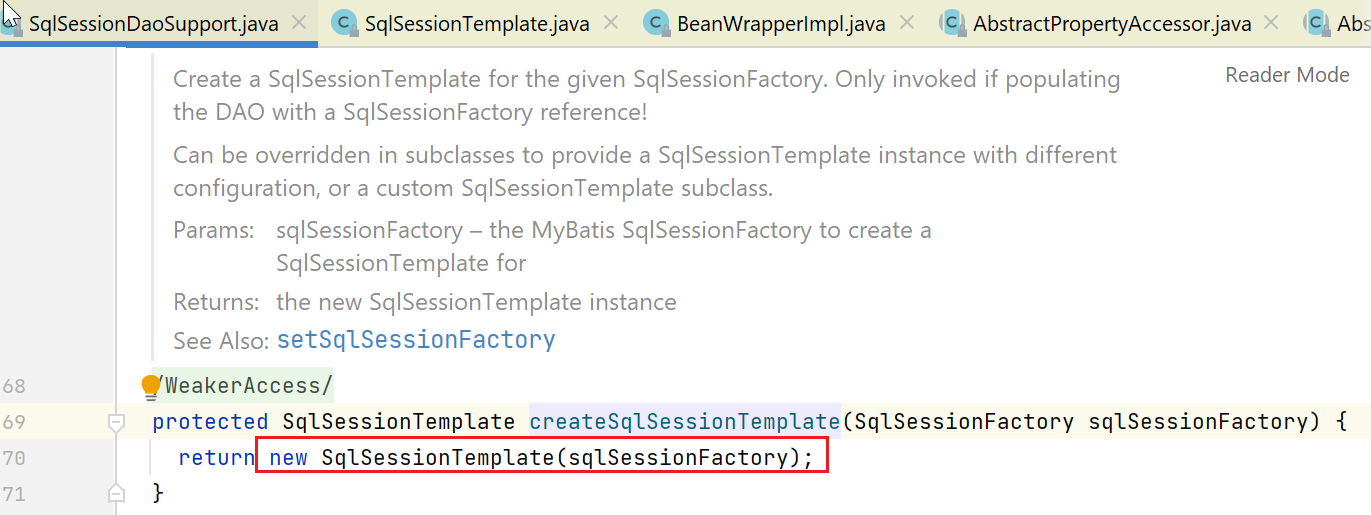This screenshot has width=1371, height=515.
Task: Click the fold end marker at line 71
Action: (116, 492)
